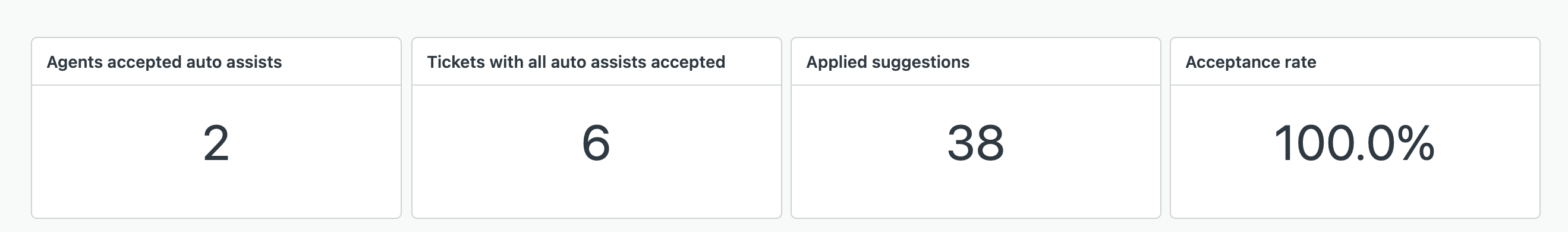Select the value 6 in the Tickets card
This screenshot has height=232, width=1568.
tap(596, 144)
